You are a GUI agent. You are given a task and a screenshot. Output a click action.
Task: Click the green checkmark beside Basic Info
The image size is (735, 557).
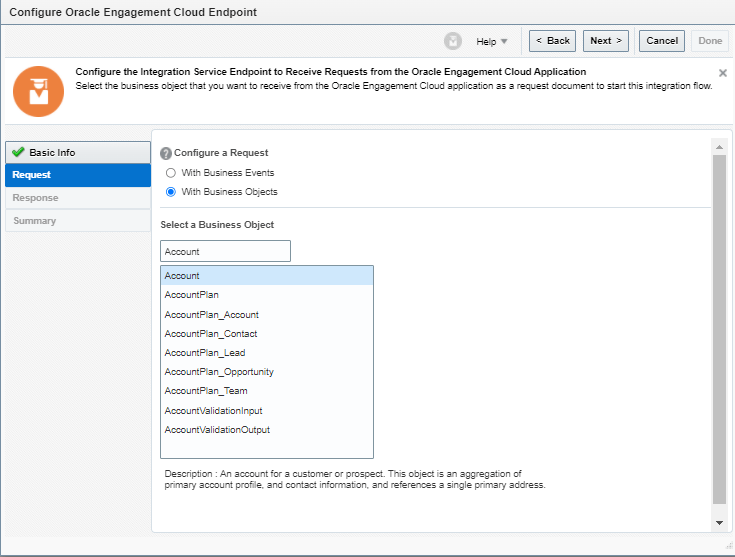(18, 153)
